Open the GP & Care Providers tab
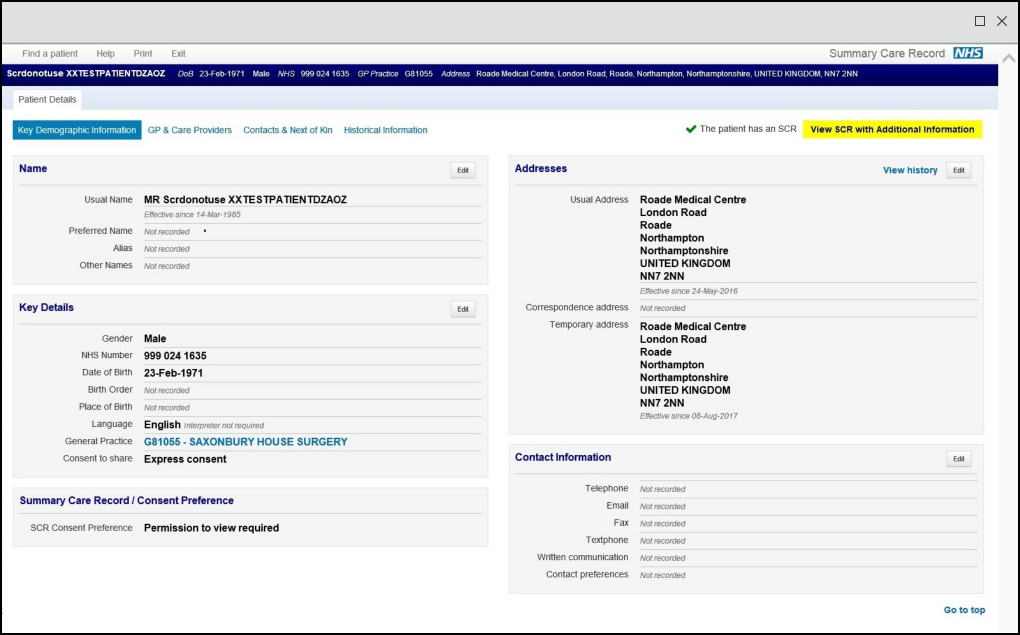Viewport: 1020px width, 635px height. pos(190,130)
